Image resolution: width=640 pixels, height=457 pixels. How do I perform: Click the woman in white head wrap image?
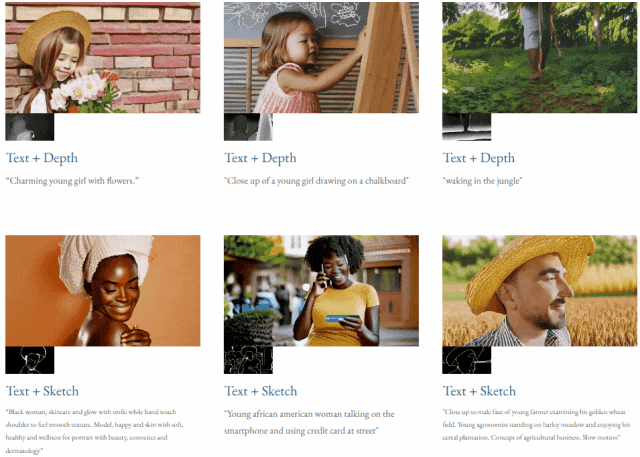pyautogui.click(x=103, y=290)
